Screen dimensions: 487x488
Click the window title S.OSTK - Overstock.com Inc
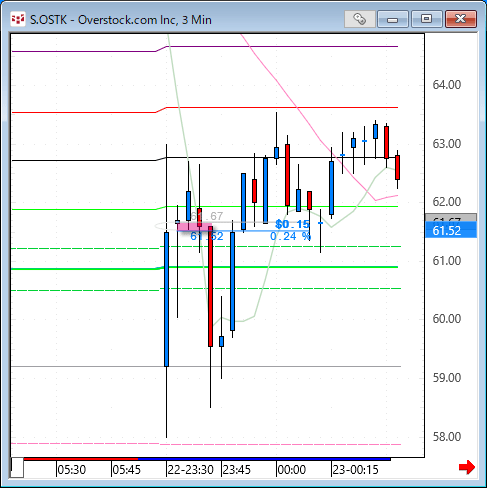[121, 20]
